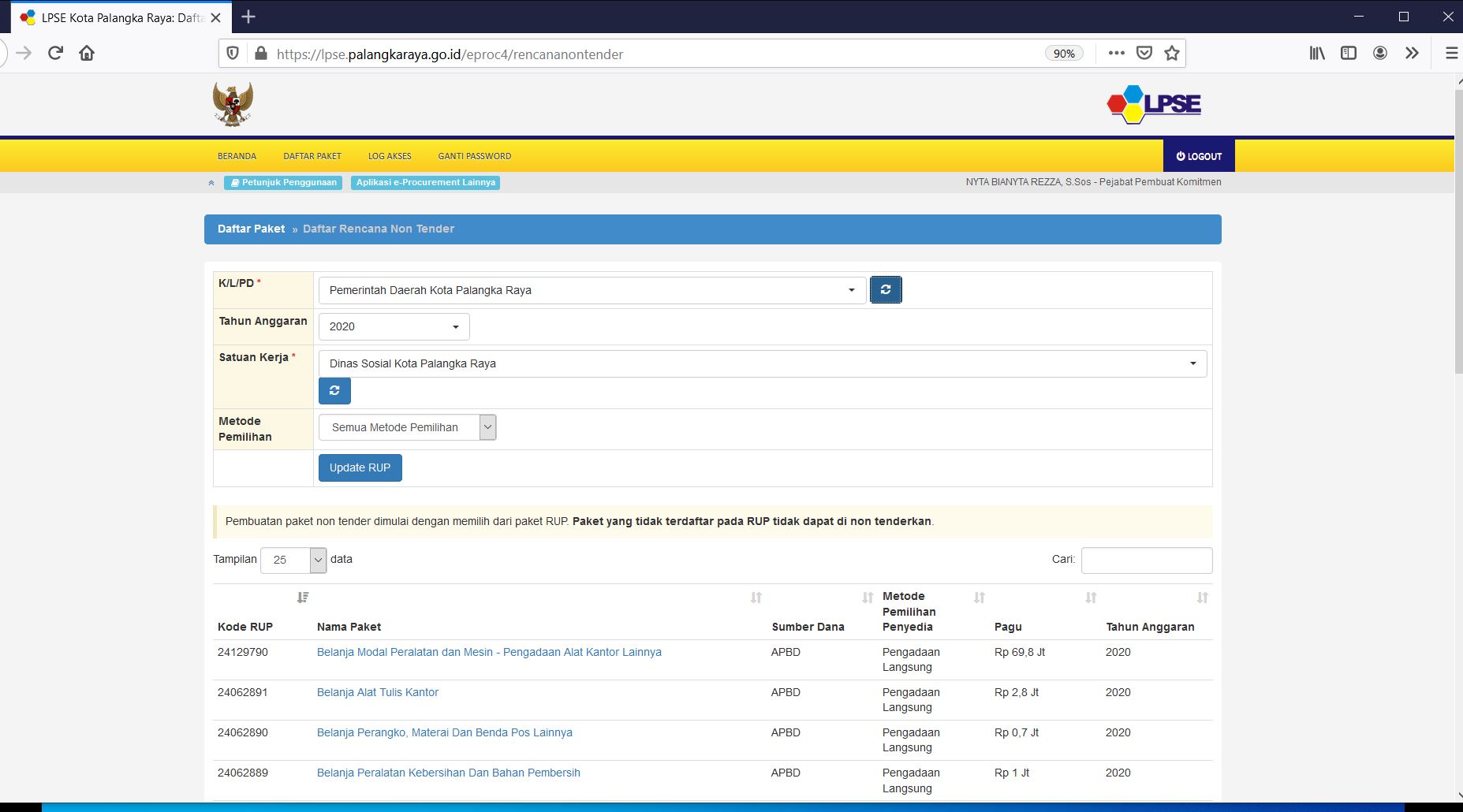Bookmark this page with star icon

(x=1172, y=54)
